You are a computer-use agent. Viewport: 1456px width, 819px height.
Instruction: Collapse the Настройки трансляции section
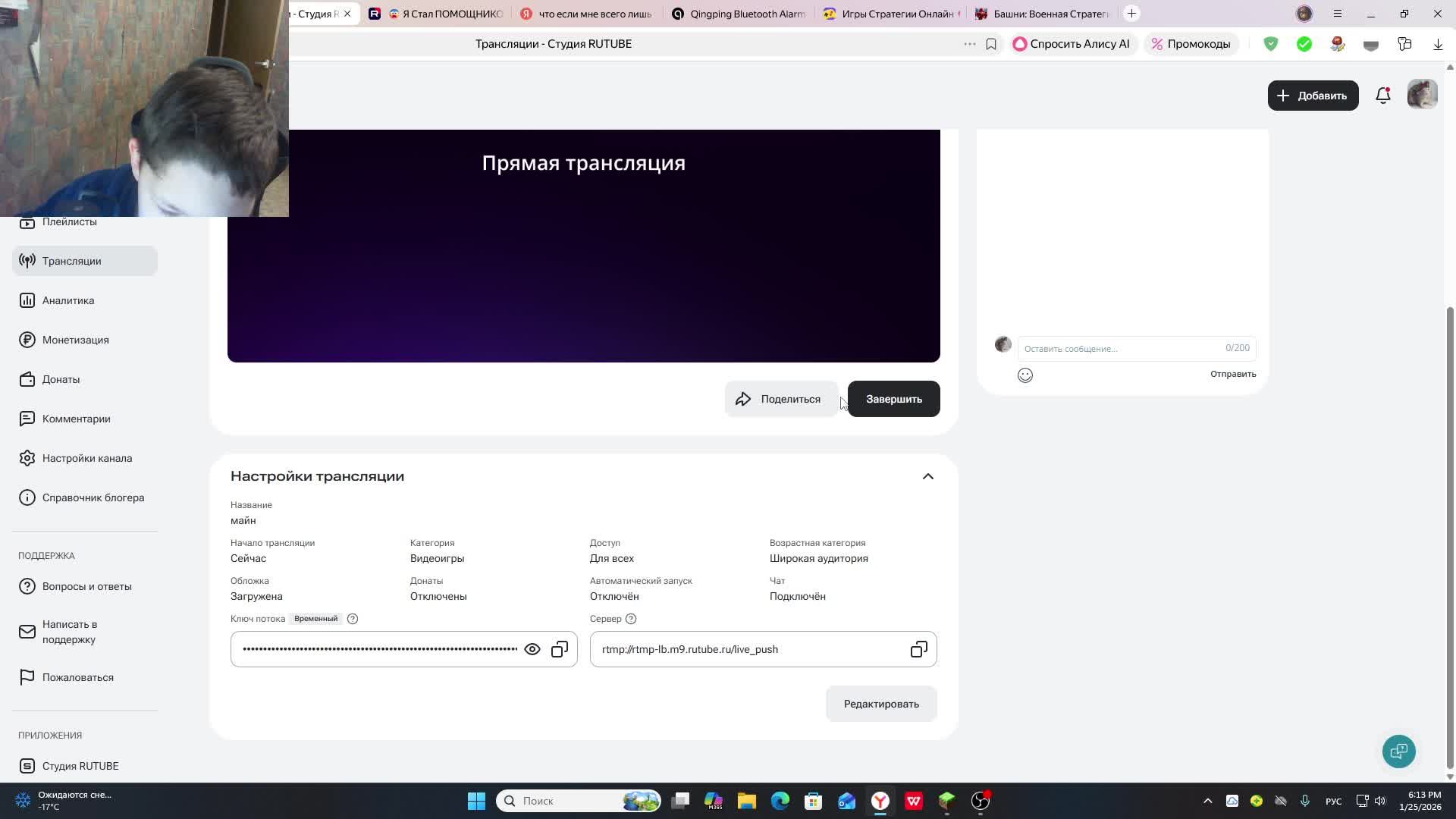(x=927, y=476)
